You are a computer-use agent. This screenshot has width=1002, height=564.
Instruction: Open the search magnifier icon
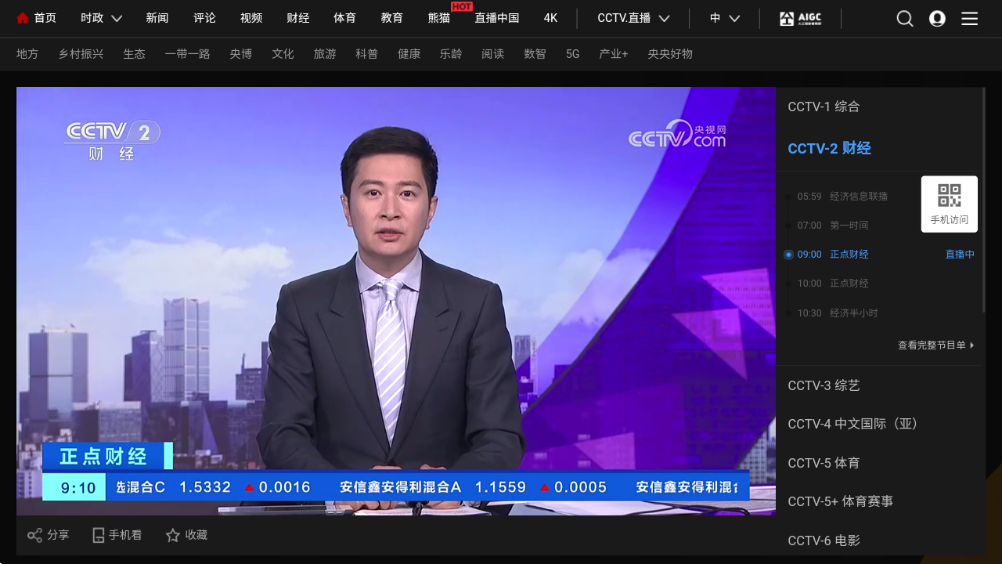(904, 19)
